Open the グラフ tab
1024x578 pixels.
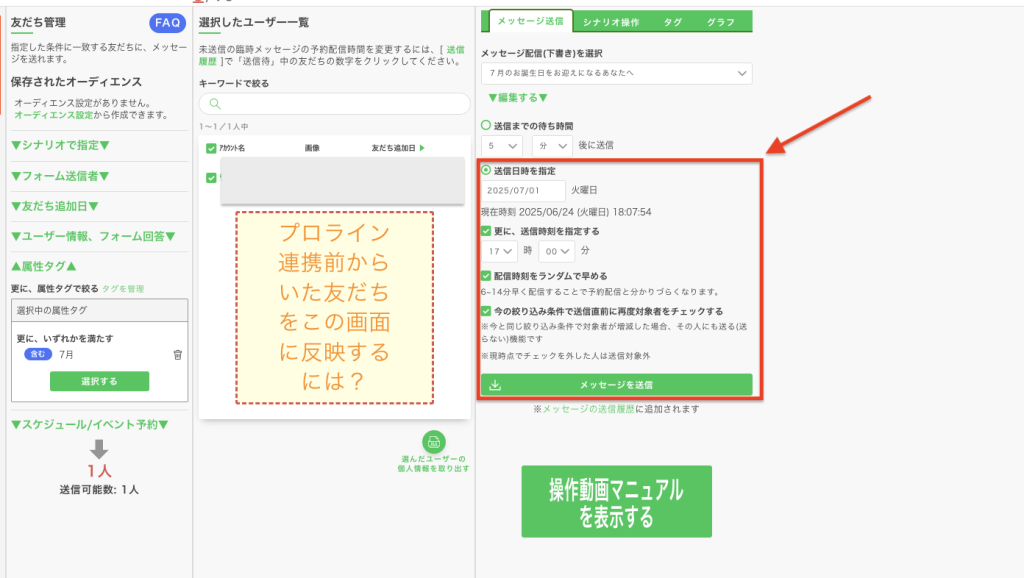click(x=720, y=21)
